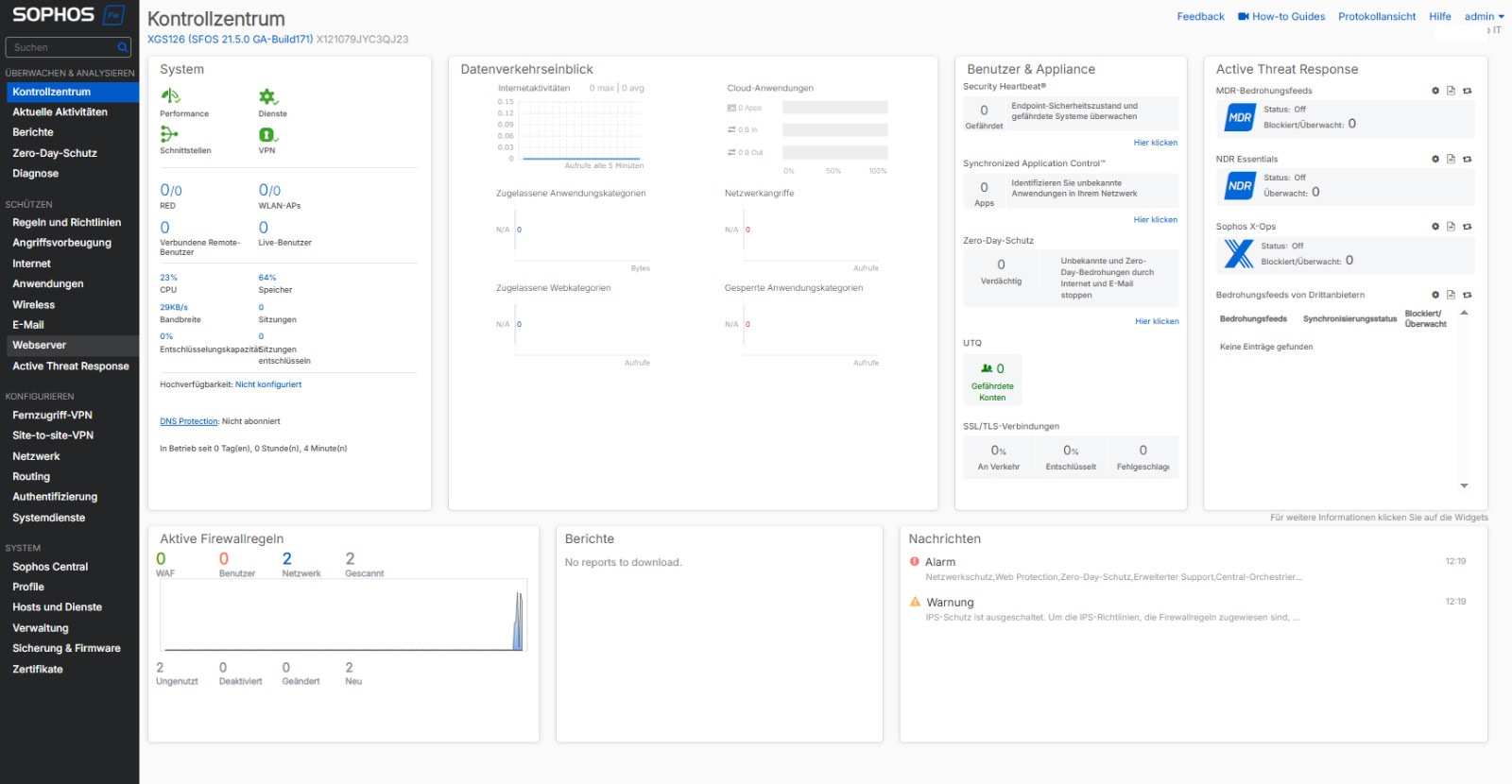
Task: Click the search magnifier icon
Action: click(x=123, y=47)
